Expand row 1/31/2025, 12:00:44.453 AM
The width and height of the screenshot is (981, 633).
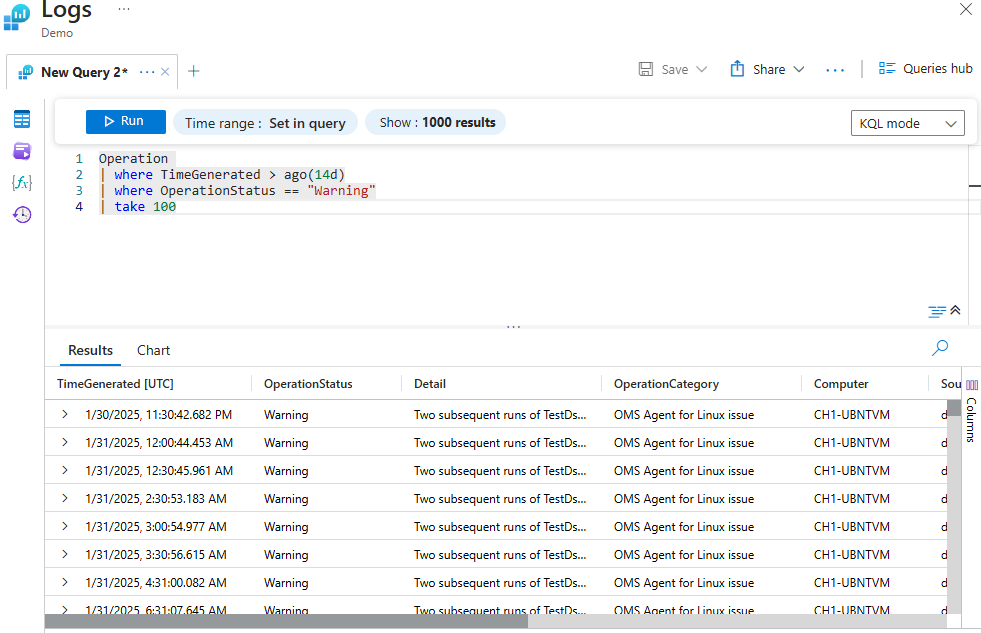click(64, 442)
